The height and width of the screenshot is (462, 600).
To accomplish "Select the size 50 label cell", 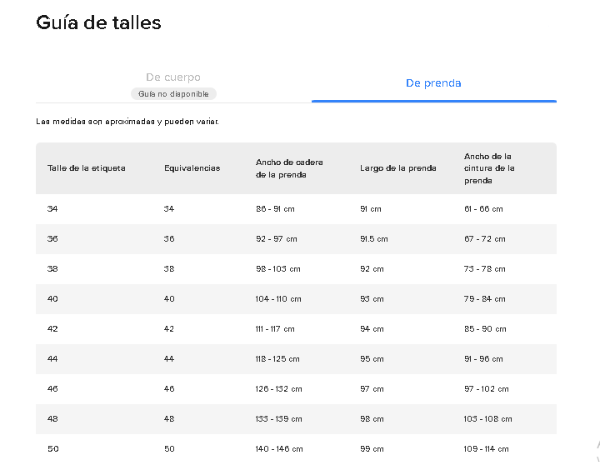I will pos(53,448).
